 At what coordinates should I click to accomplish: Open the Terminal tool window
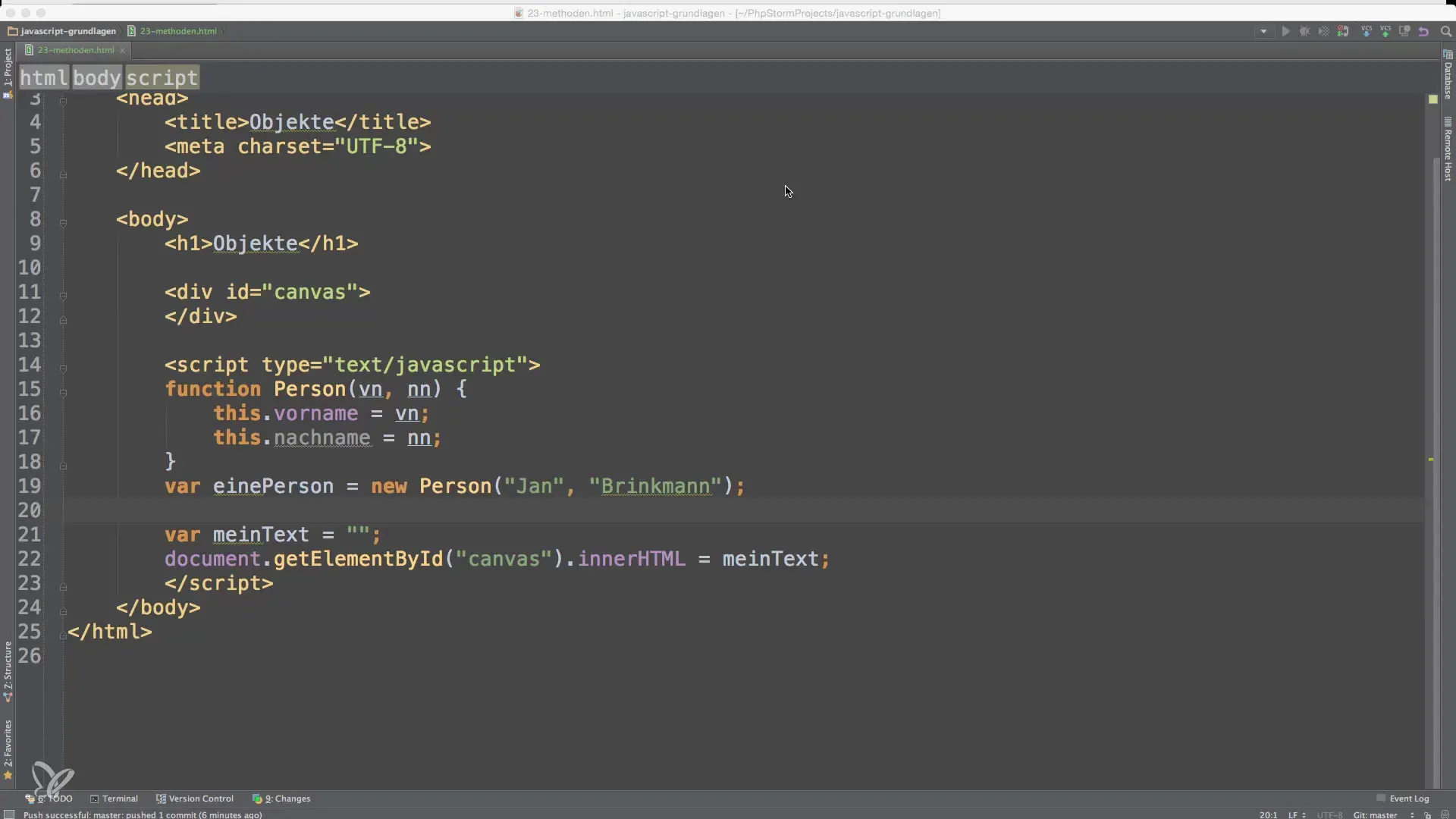point(115,799)
